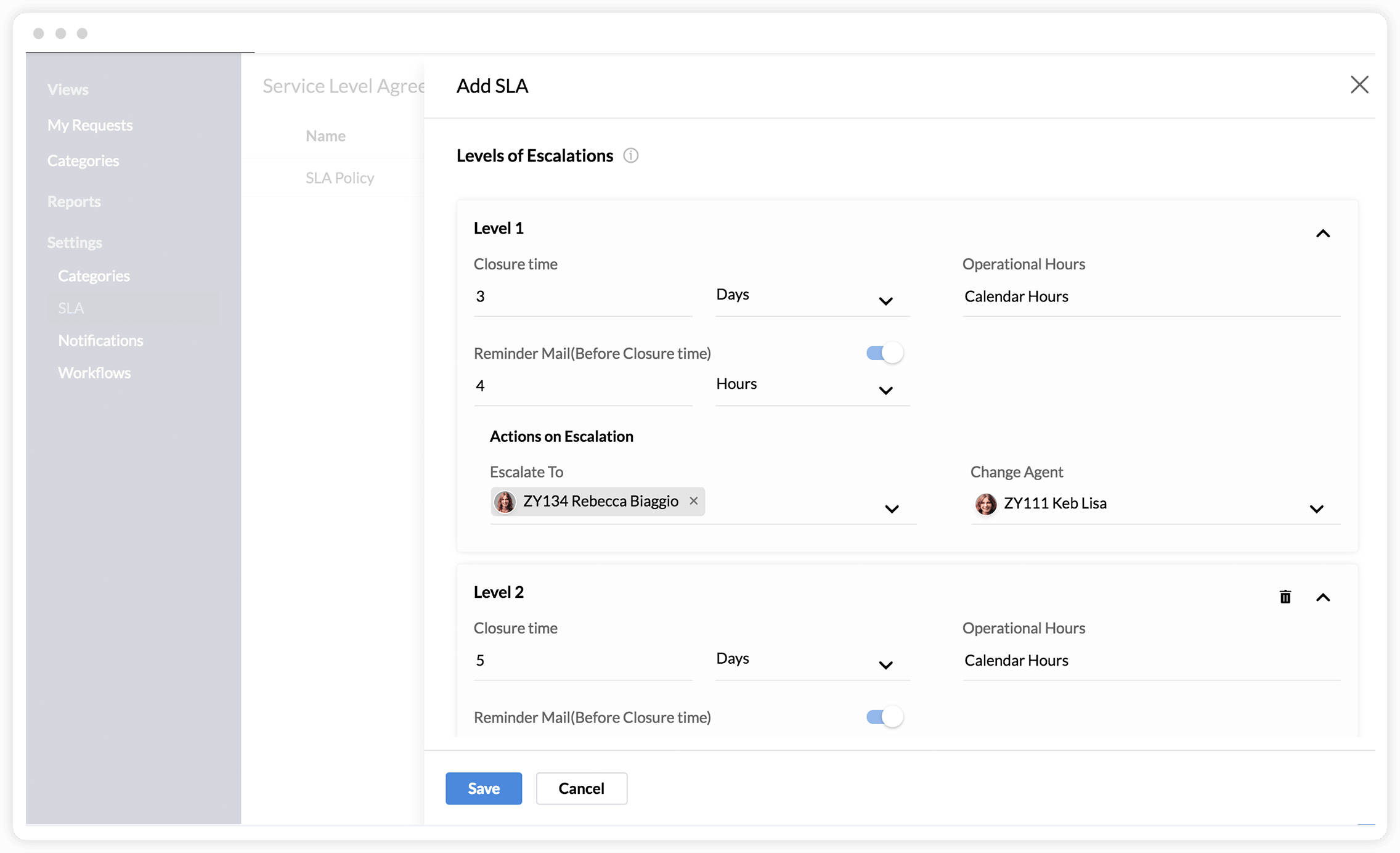Open Workflows settings from sidebar

click(x=94, y=372)
